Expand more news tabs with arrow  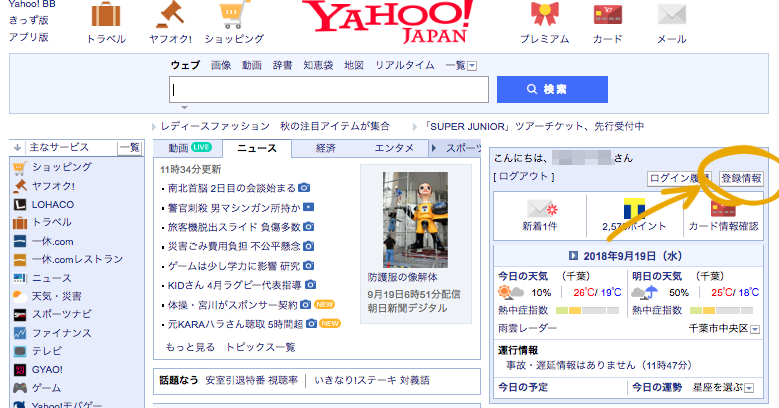(x=434, y=148)
